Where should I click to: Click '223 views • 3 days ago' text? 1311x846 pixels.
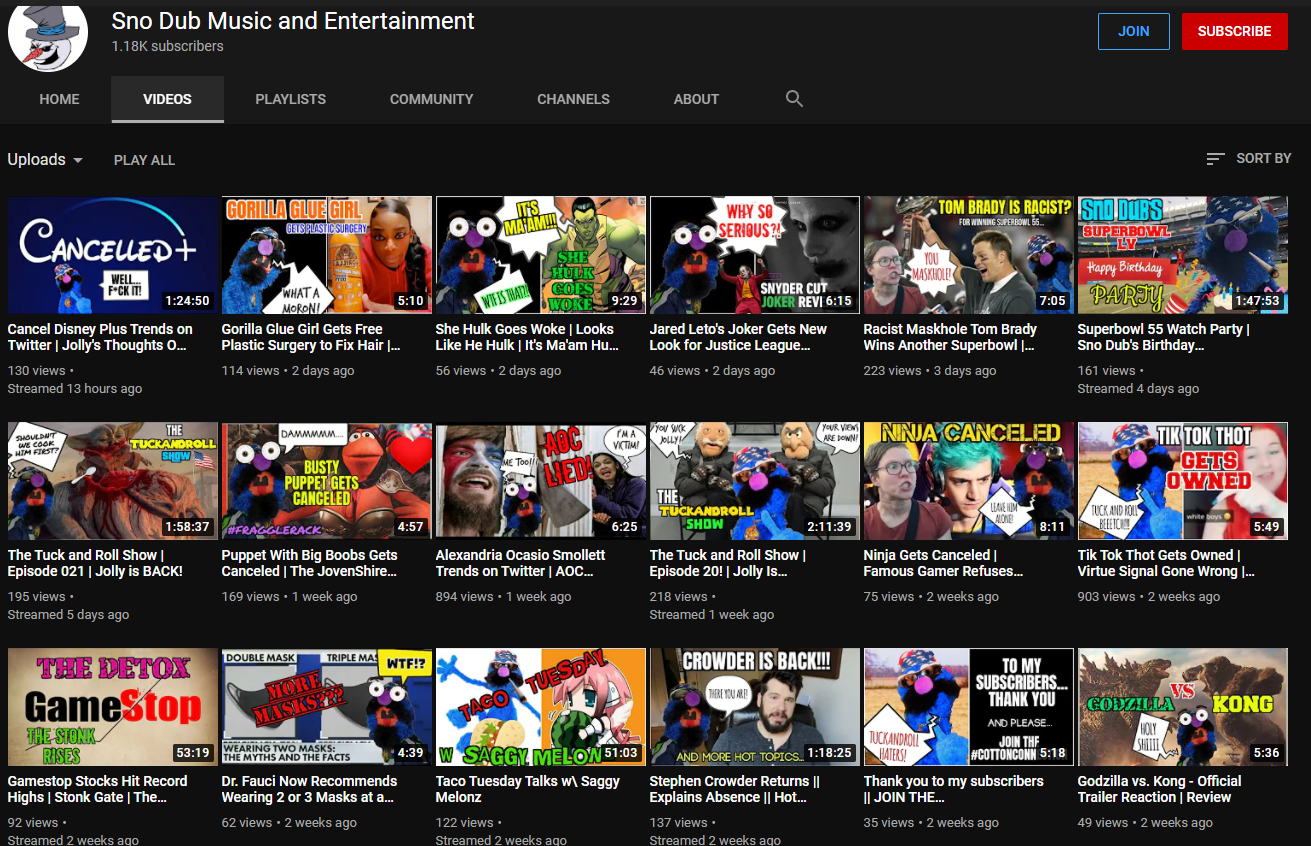[x=930, y=370]
